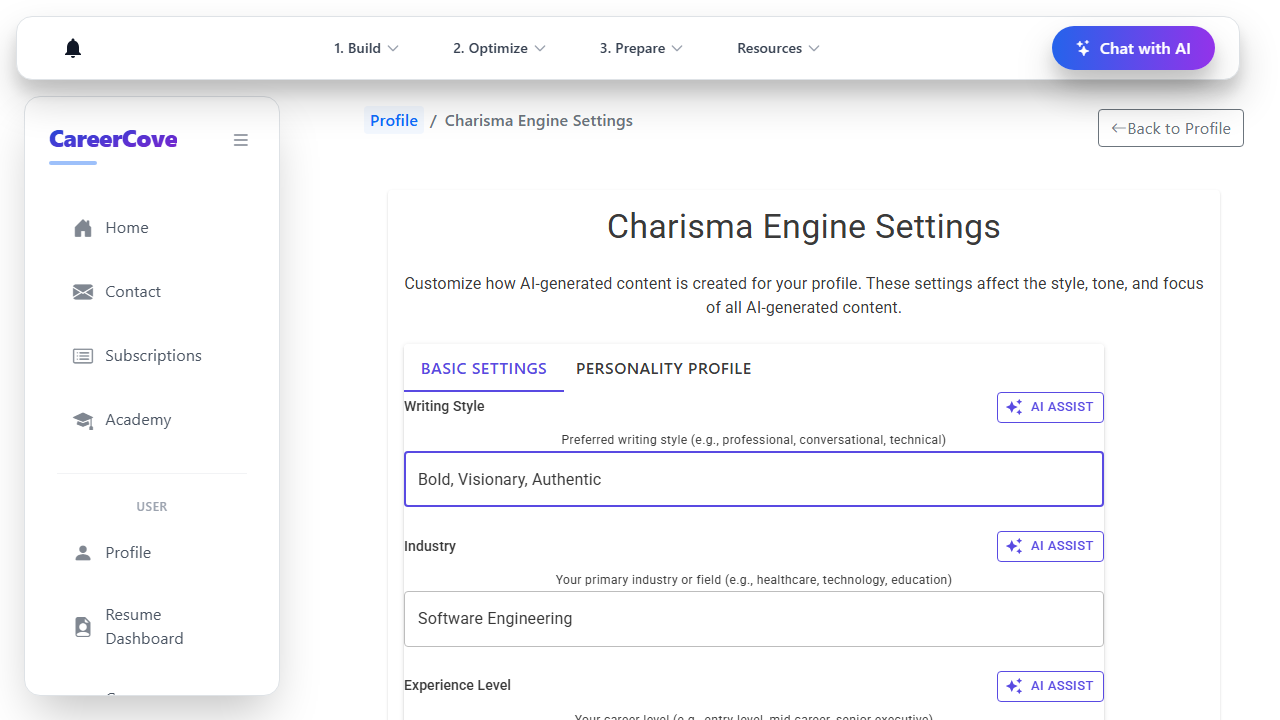Expand the 2. Optimize dropdown menu
1280x720 pixels.
(499, 48)
